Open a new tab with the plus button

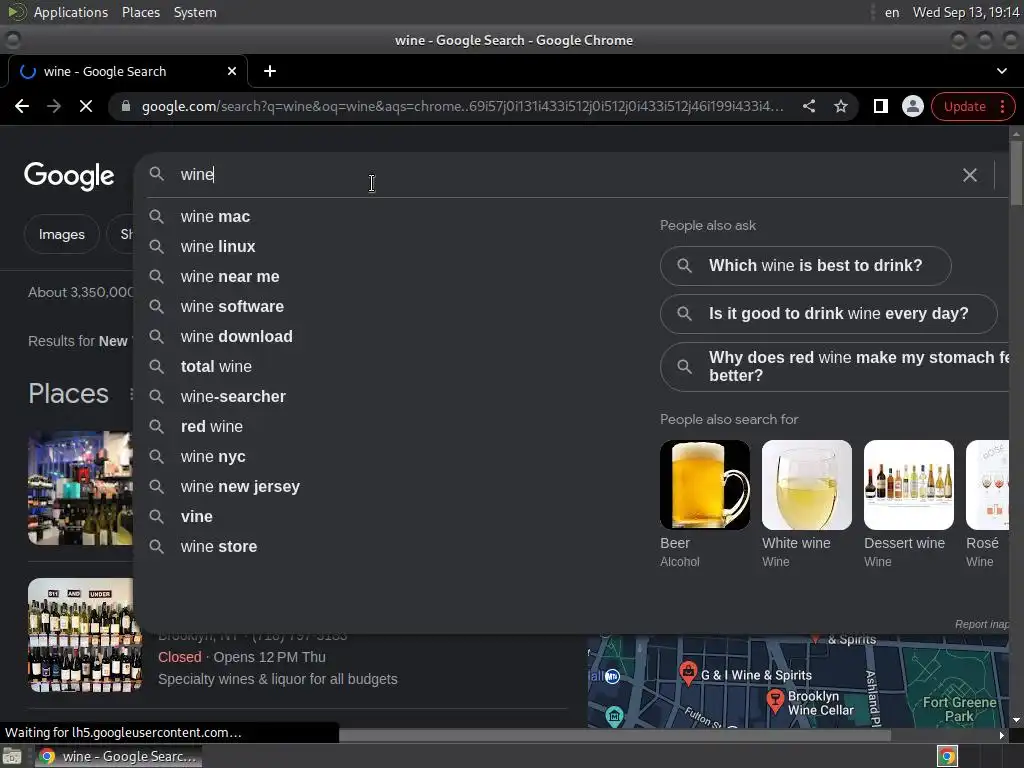click(x=270, y=71)
